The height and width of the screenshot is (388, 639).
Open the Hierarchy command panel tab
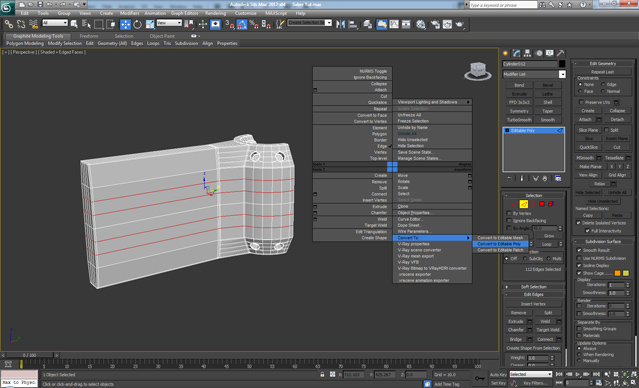pyautogui.click(x=528, y=53)
